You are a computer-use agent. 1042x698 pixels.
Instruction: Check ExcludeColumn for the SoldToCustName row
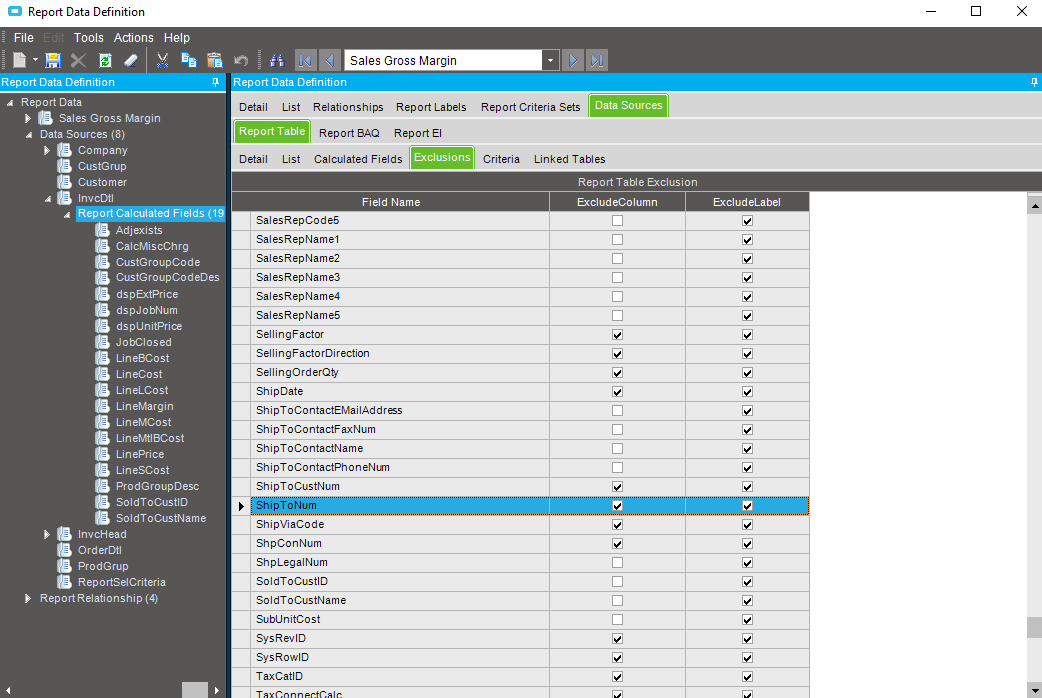tap(617, 601)
